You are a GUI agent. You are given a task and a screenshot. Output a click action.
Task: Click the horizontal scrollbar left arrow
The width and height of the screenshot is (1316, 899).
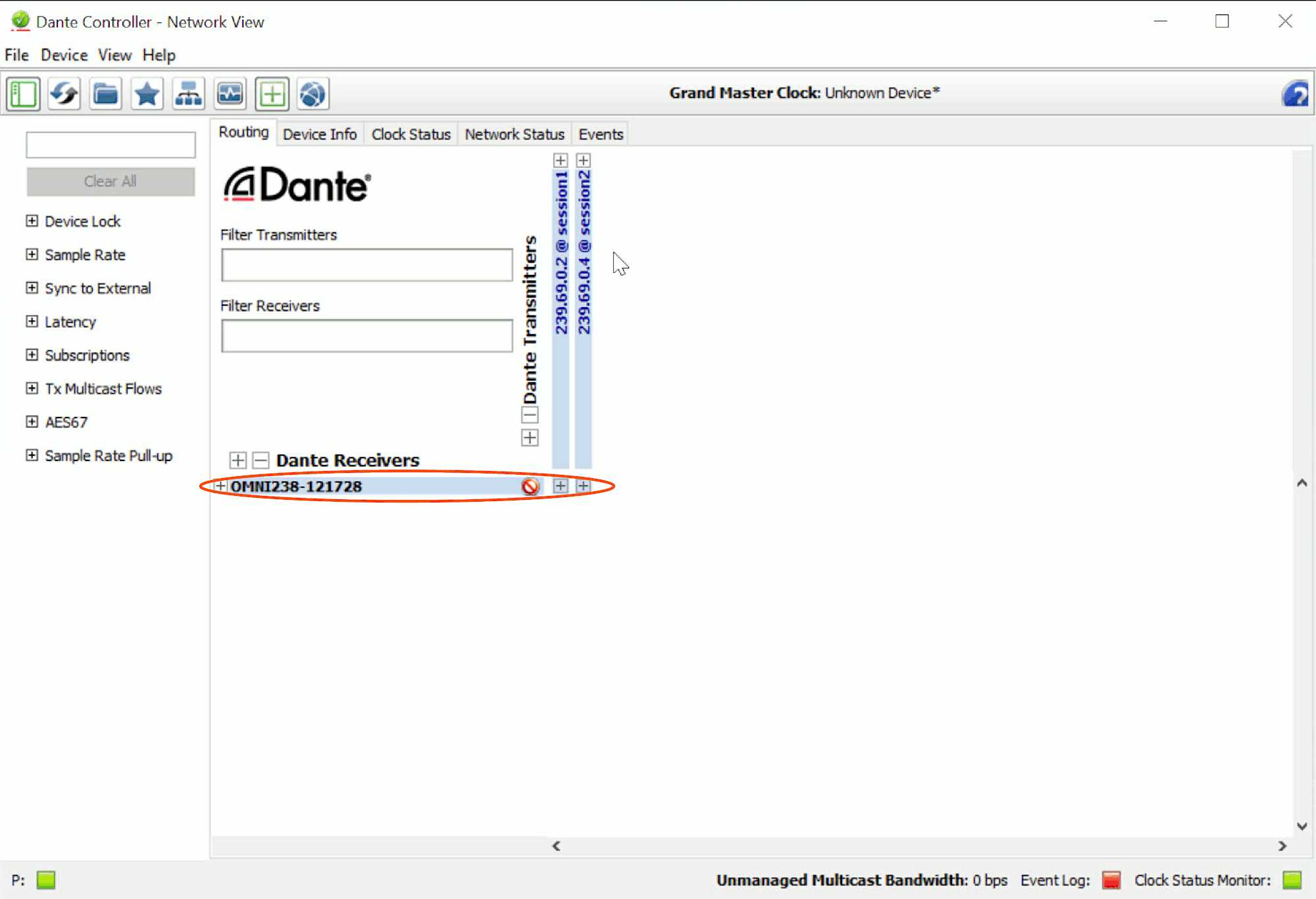click(x=556, y=846)
